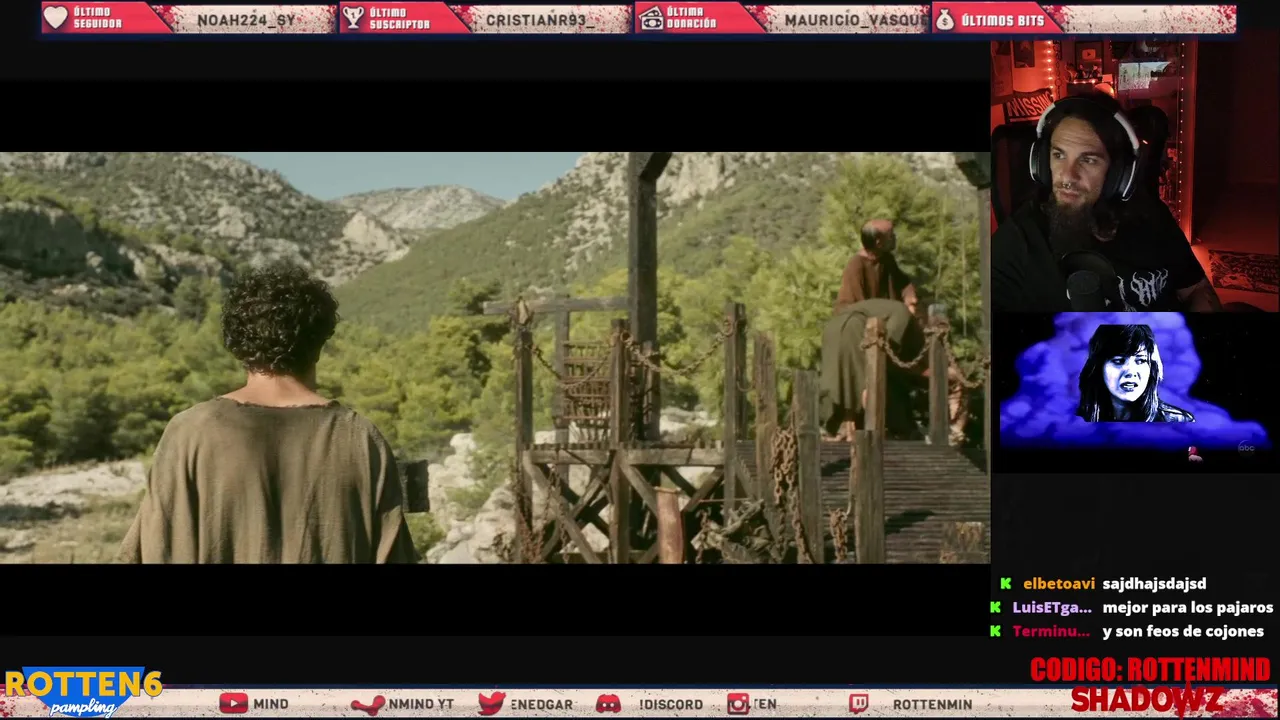1280x720 pixels.
Task: Click the Twitter bird icon
Action: click(491, 704)
